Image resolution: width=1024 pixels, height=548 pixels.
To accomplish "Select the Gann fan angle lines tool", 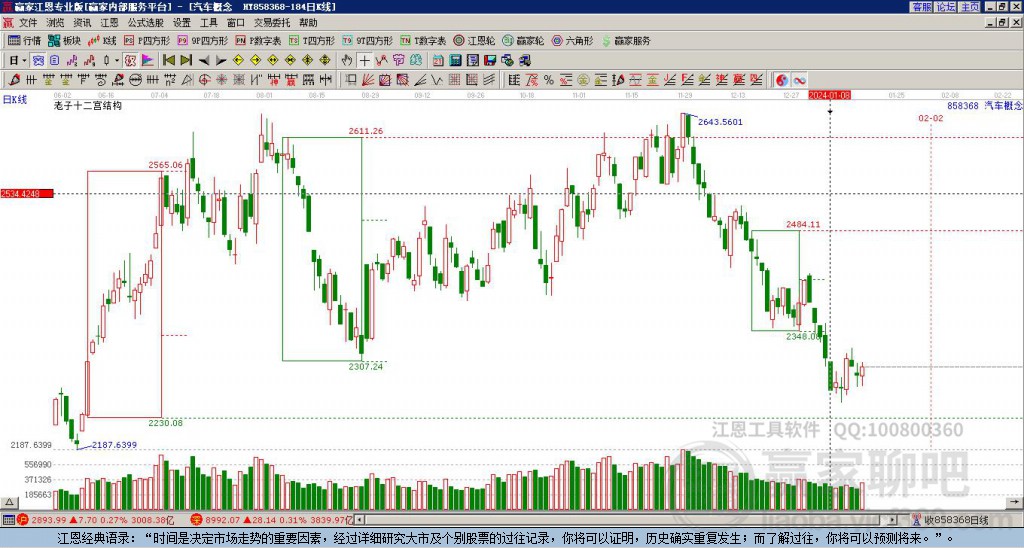I will click(368, 80).
